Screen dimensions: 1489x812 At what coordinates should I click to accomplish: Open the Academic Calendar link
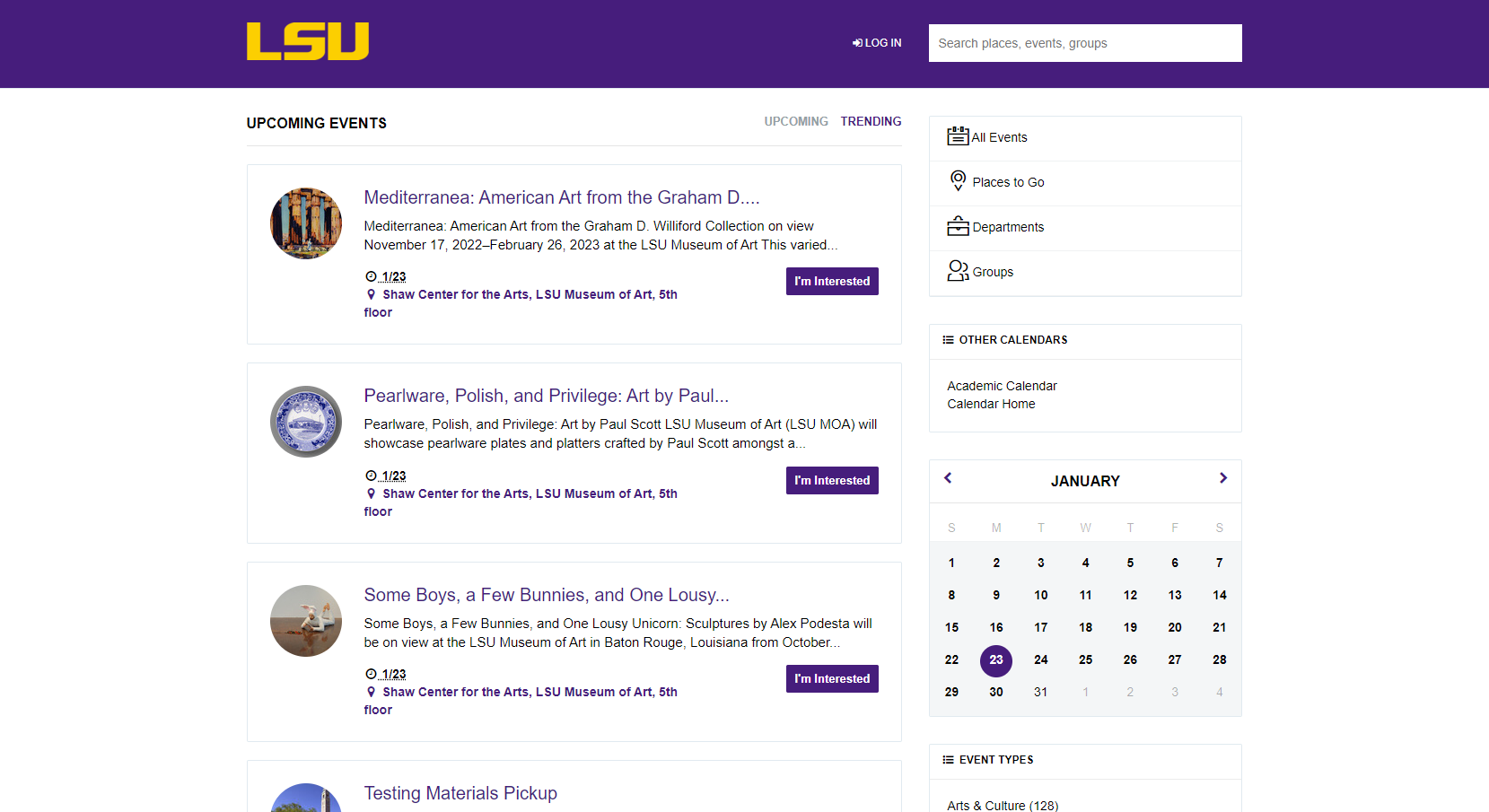(1002, 386)
